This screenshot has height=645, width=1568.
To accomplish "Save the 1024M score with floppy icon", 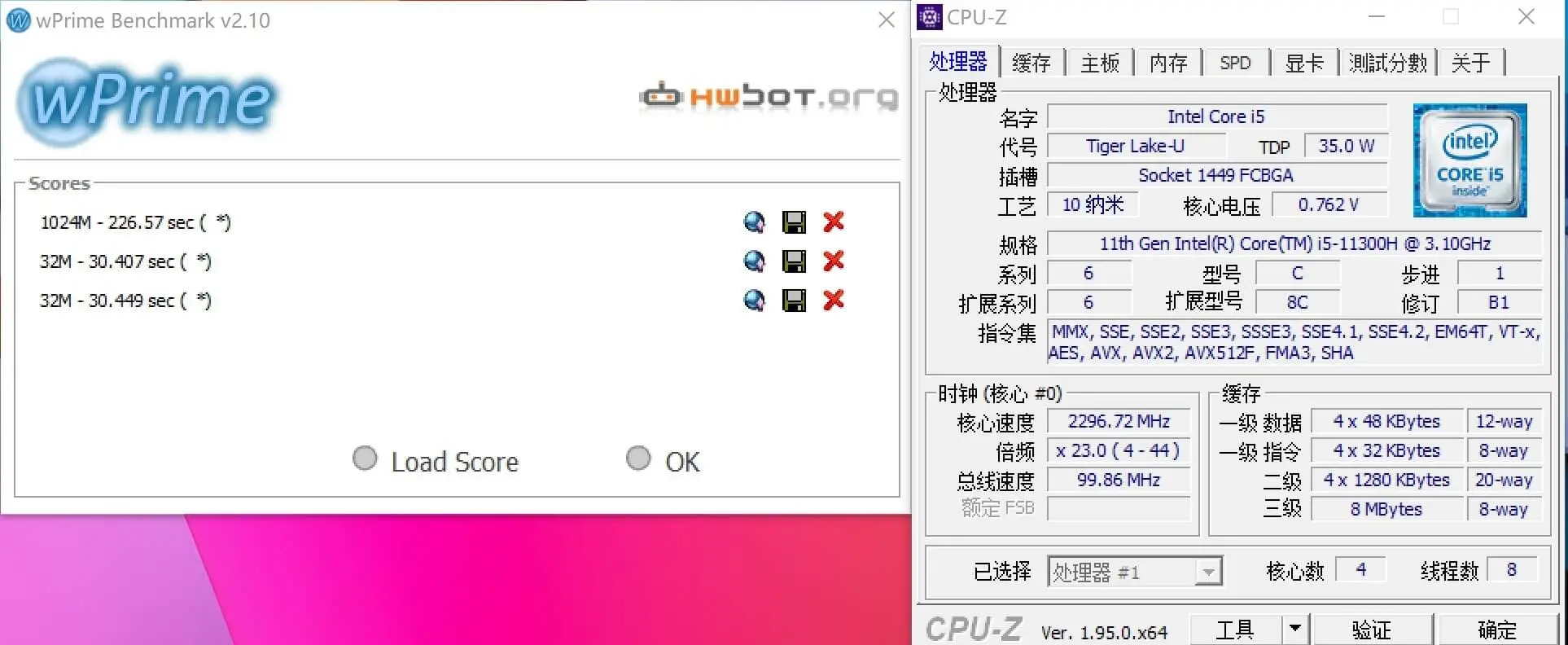I will point(794,222).
